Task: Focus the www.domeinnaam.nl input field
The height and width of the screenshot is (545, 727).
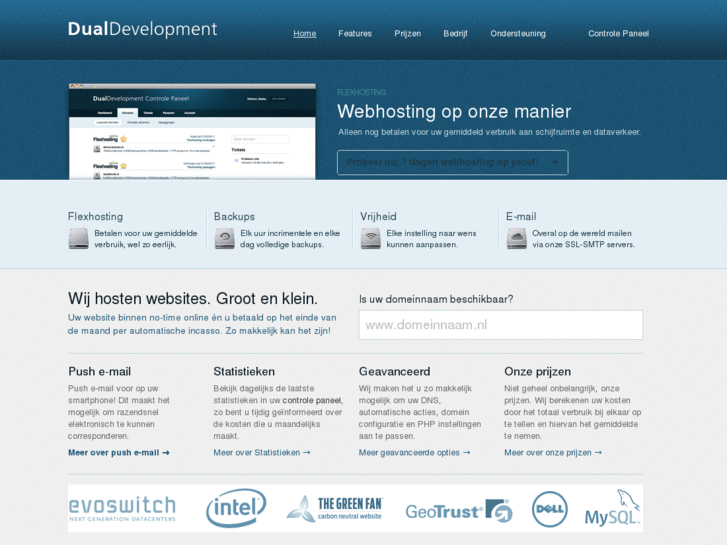Action: pos(501,325)
